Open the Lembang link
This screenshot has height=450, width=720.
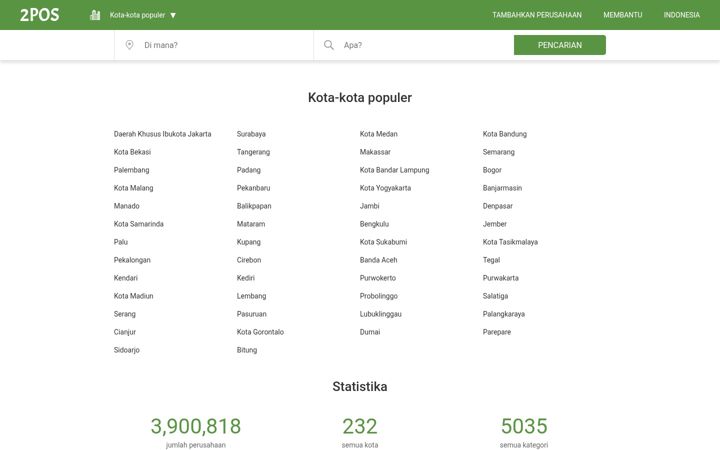coord(252,296)
